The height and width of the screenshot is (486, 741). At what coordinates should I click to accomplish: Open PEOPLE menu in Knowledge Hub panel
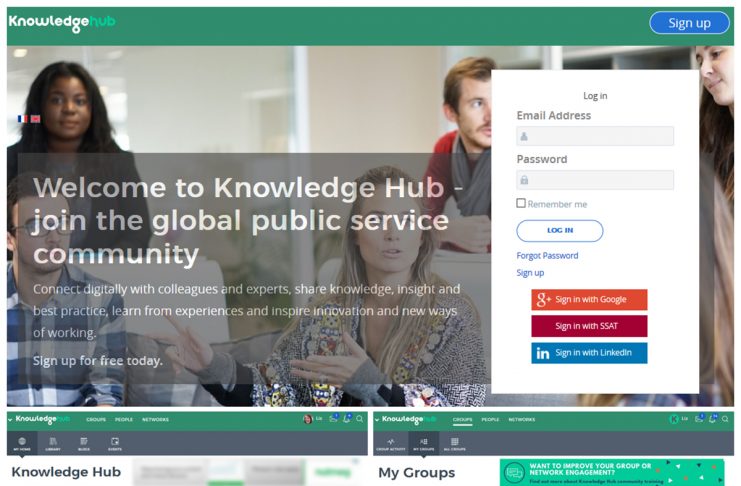click(124, 420)
